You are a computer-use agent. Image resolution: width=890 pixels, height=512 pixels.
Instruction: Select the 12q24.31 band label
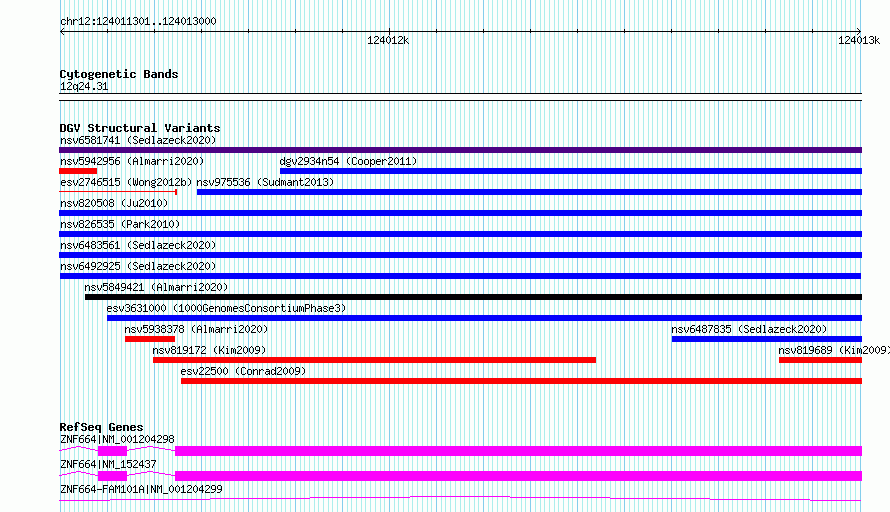(84, 86)
